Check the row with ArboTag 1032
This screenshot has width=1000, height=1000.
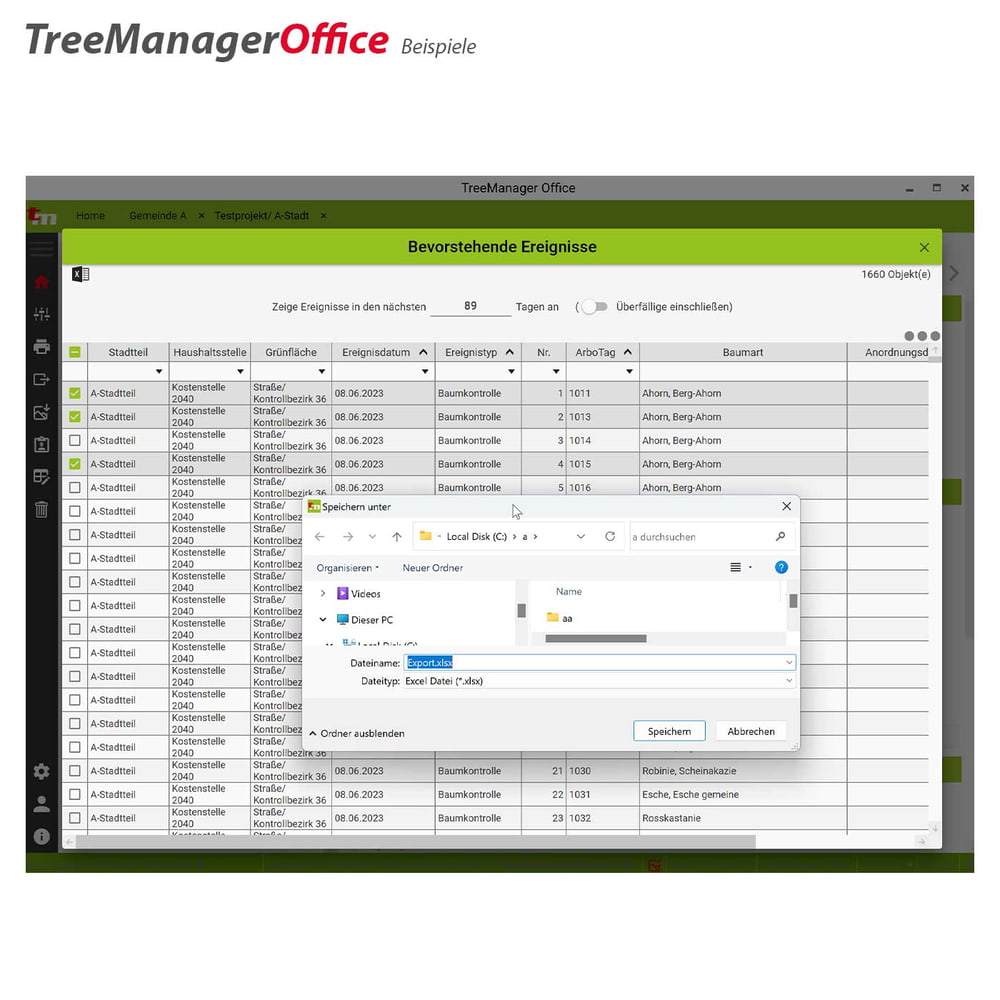tap(75, 818)
